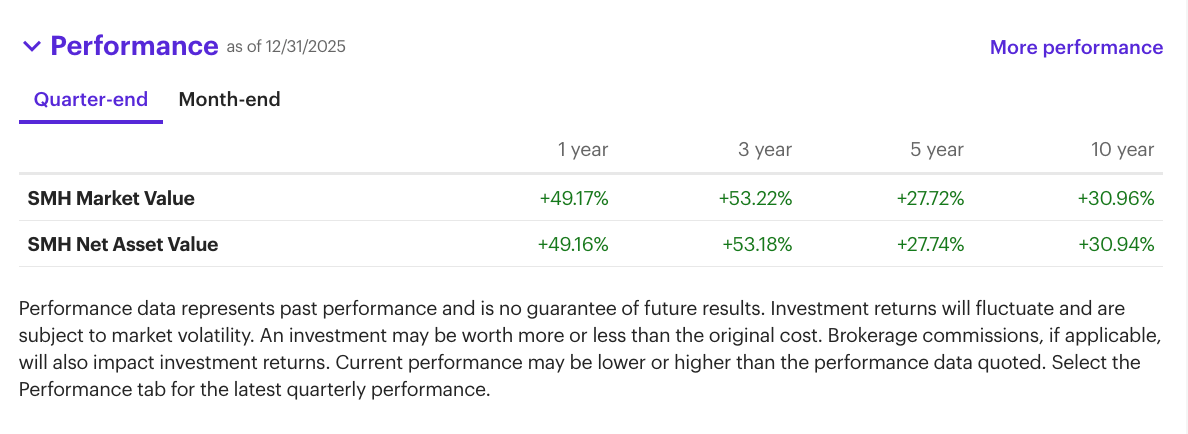
Task: Click the 10 year column header
Action: point(1123,150)
